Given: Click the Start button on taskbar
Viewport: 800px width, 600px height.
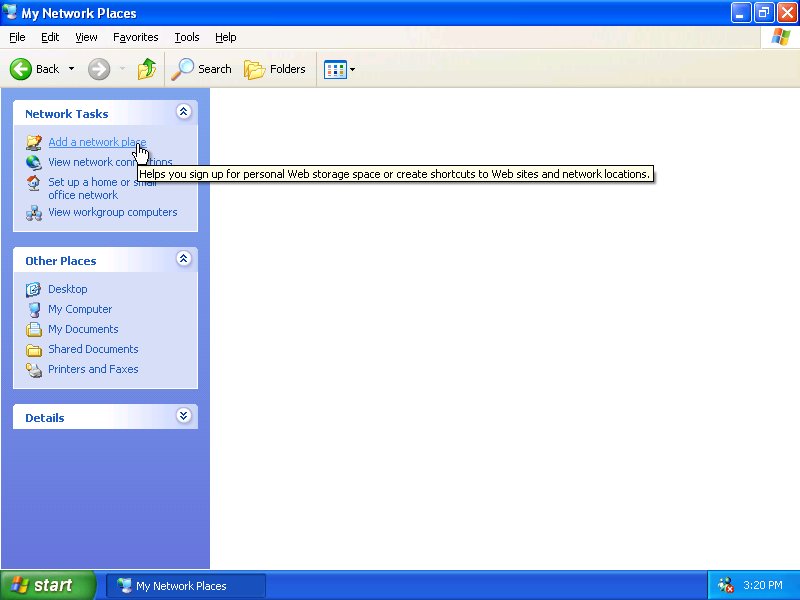Looking at the screenshot, I should pyautogui.click(x=47, y=585).
